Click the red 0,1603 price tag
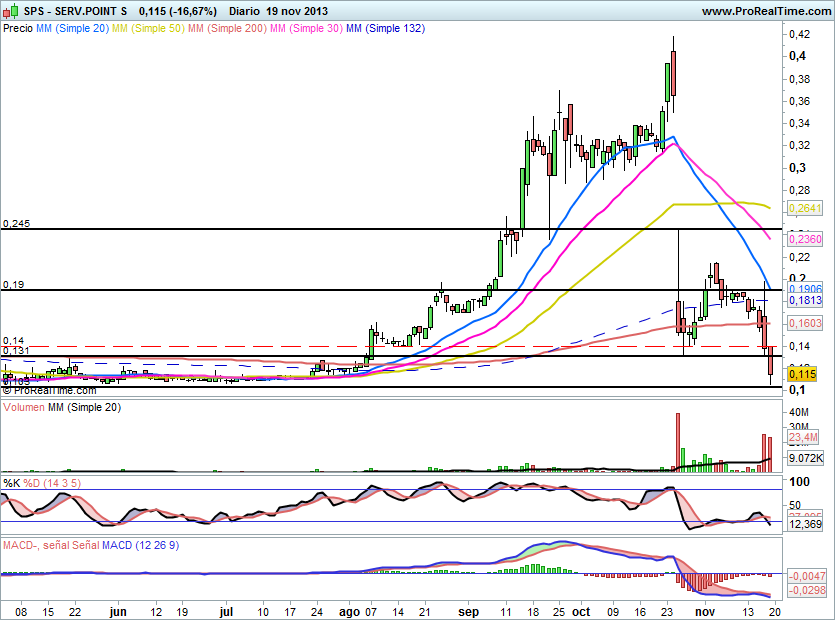The height and width of the screenshot is (620, 835). 805,324
